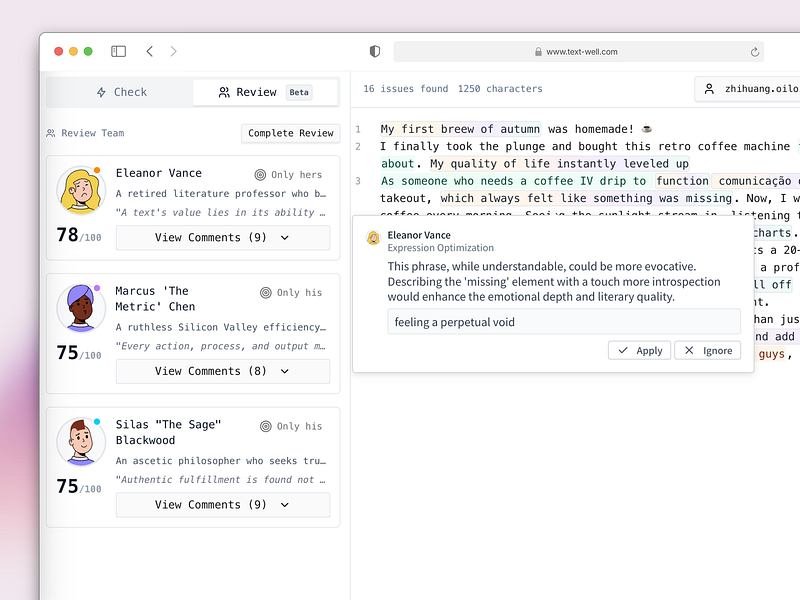Click the people icon on Review tab
Viewport: 800px width, 600px height.
224,92
